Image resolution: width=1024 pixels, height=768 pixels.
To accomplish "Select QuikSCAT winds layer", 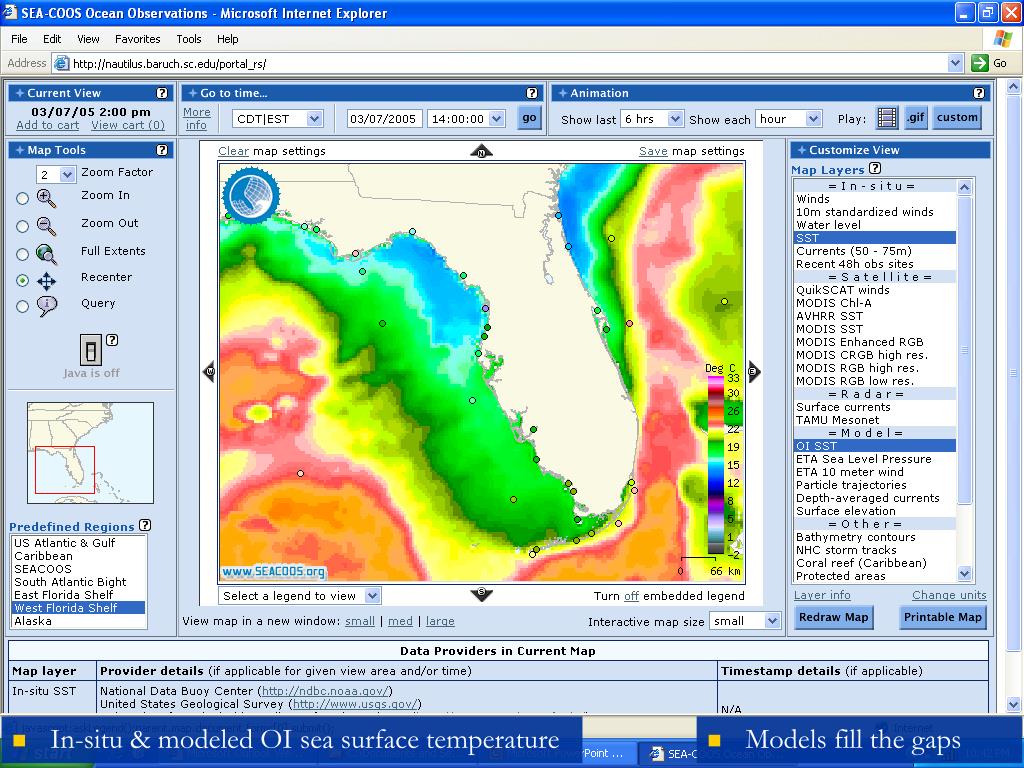I will (x=842, y=290).
